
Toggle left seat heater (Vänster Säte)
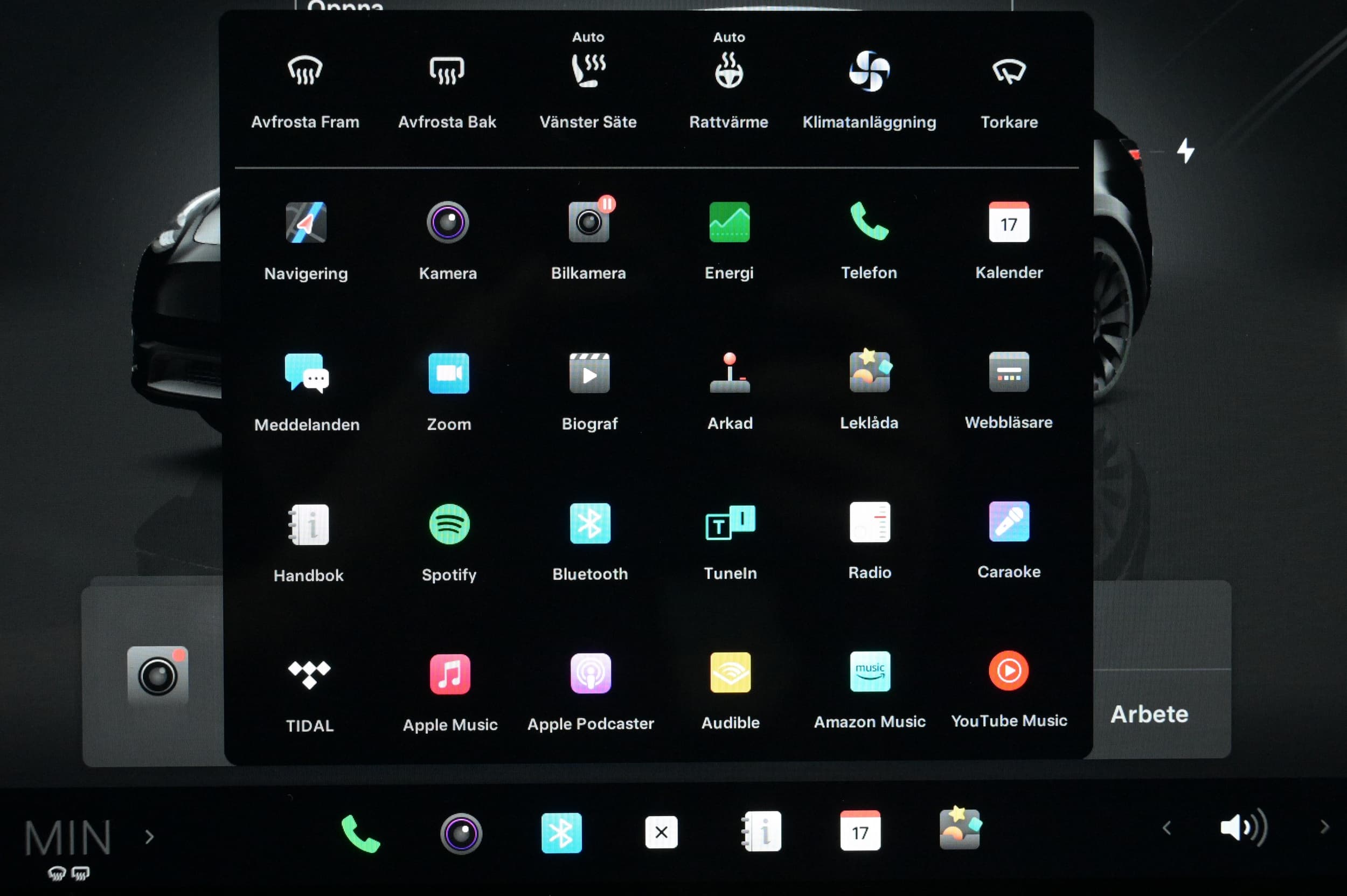coord(588,70)
